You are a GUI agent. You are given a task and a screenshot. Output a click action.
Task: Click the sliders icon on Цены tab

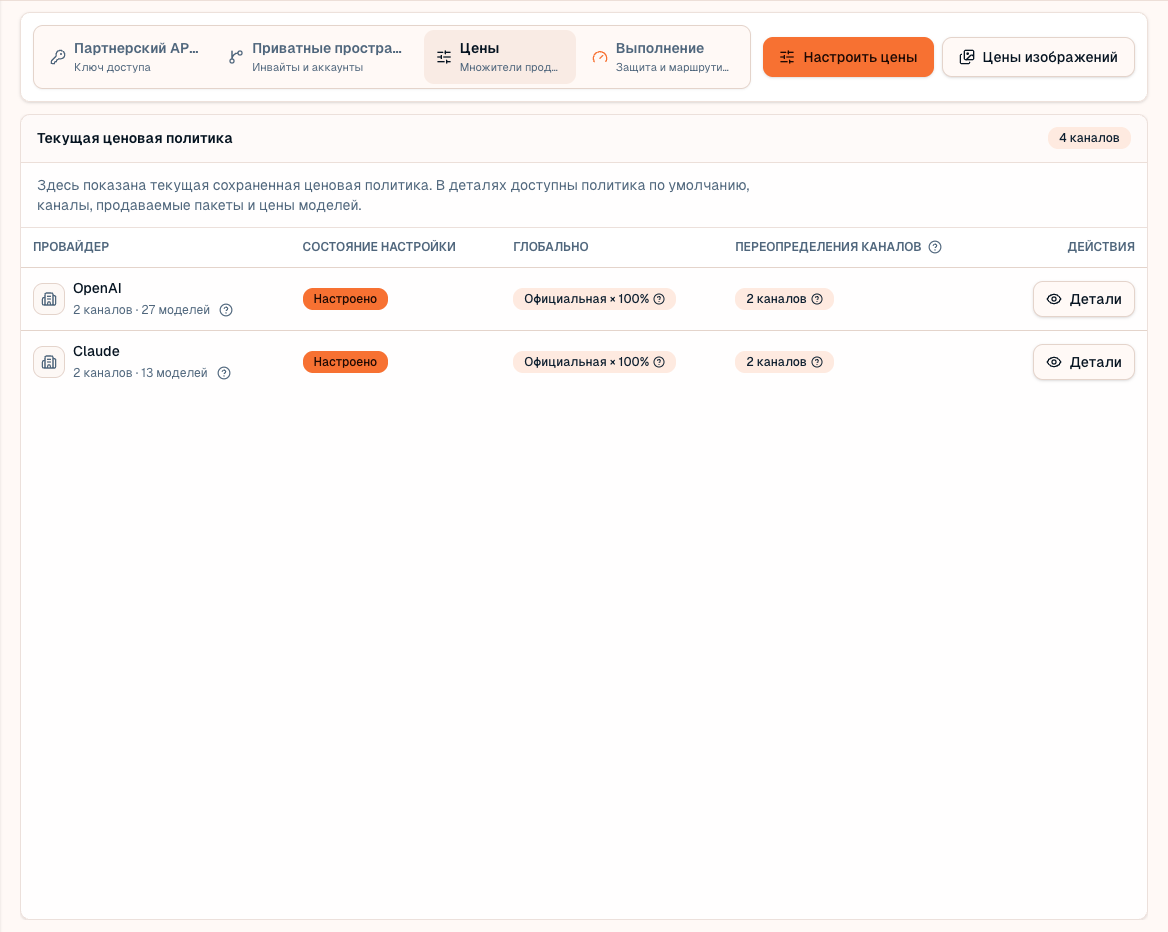pyautogui.click(x=444, y=57)
